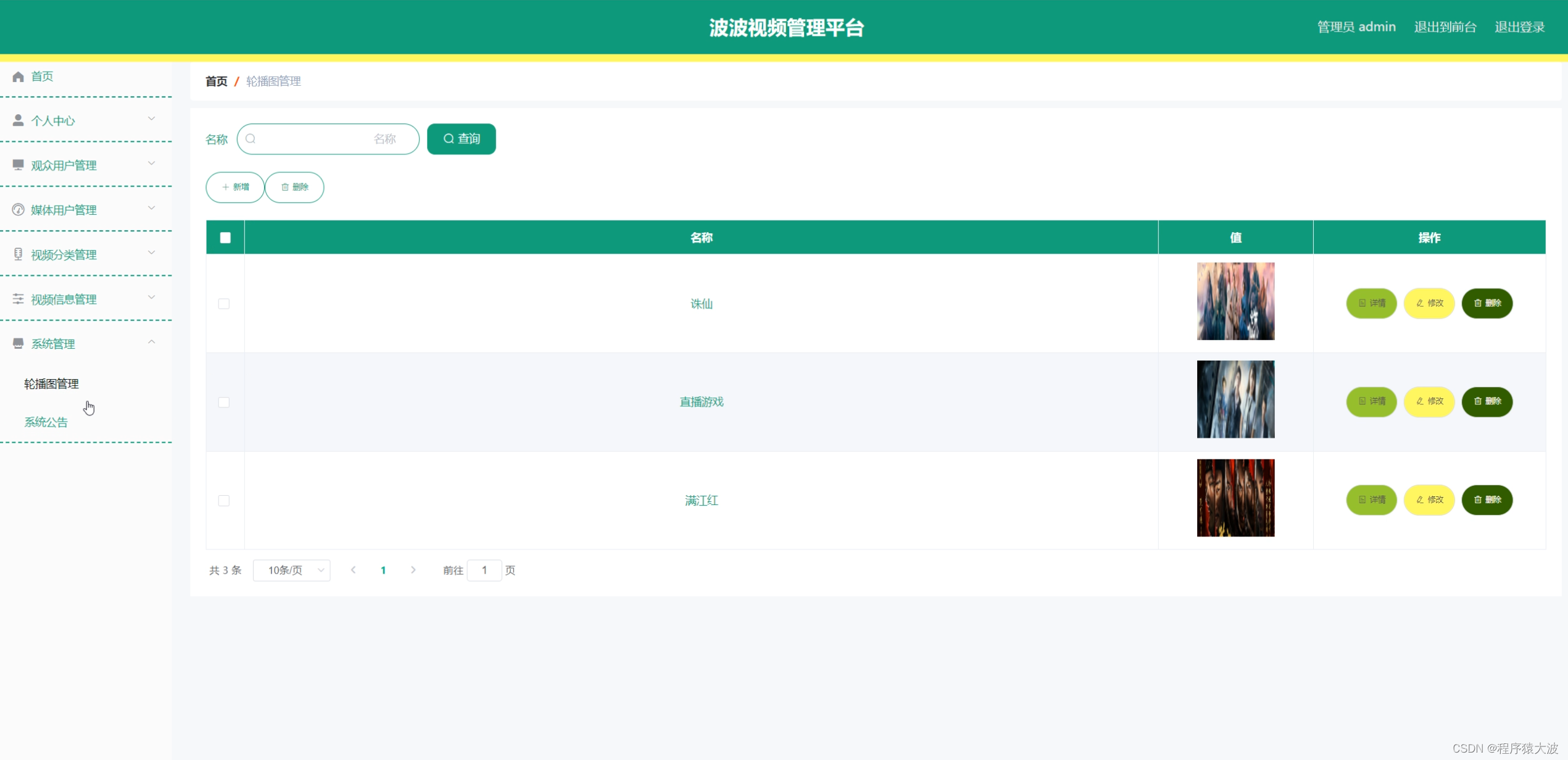The width and height of the screenshot is (1568, 760).
Task: Check the checkbox on the 诛仙 row
Action: pos(224,304)
